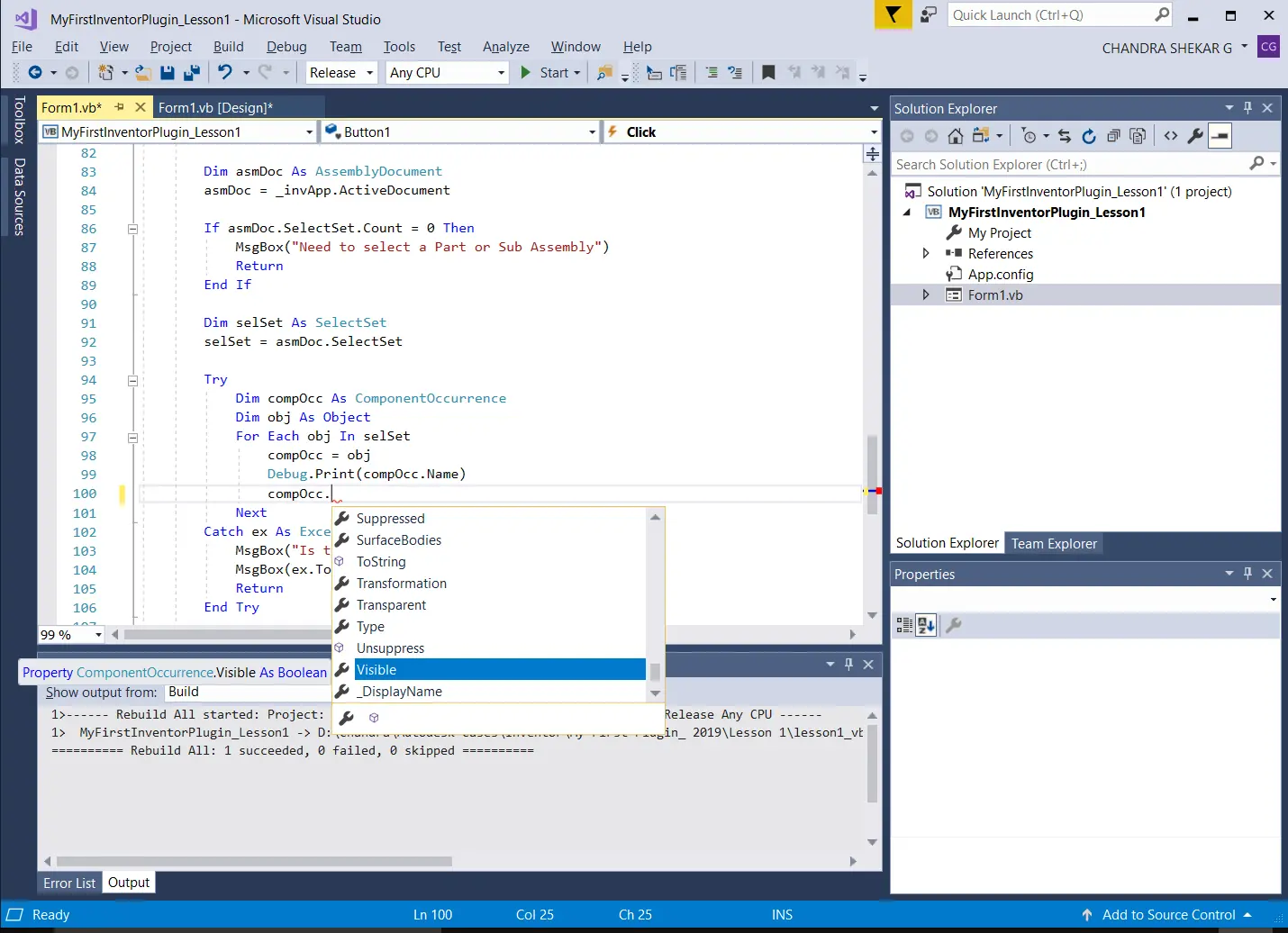Viewport: 1288px width, 933px height.
Task: Save the current file with Save icon
Action: pyautogui.click(x=168, y=73)
